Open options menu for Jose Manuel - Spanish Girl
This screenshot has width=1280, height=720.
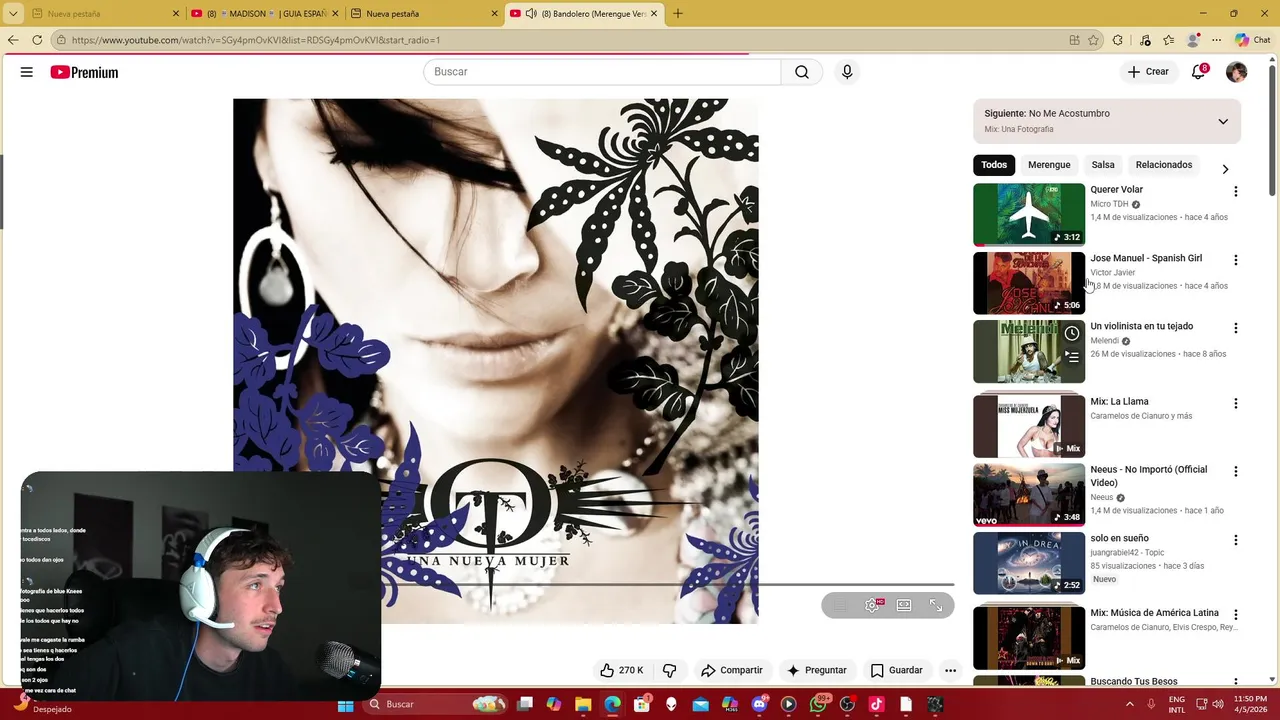tap(1235, 260)
